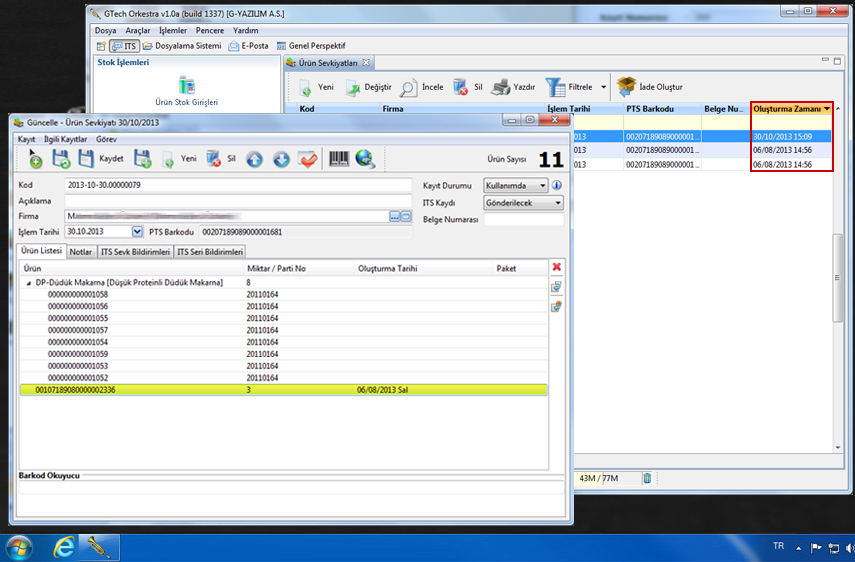Open the Genel Perspektif

click(x=311, y=46)
